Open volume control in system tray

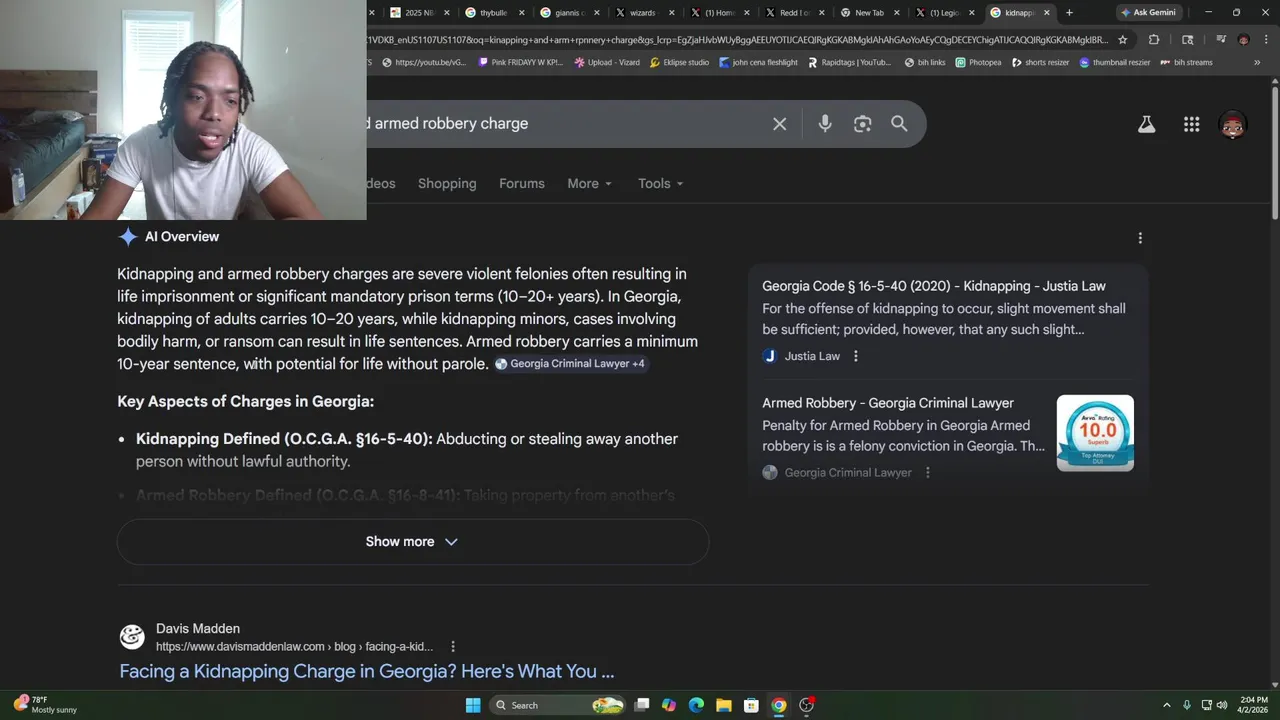(x=1222, y=705)
